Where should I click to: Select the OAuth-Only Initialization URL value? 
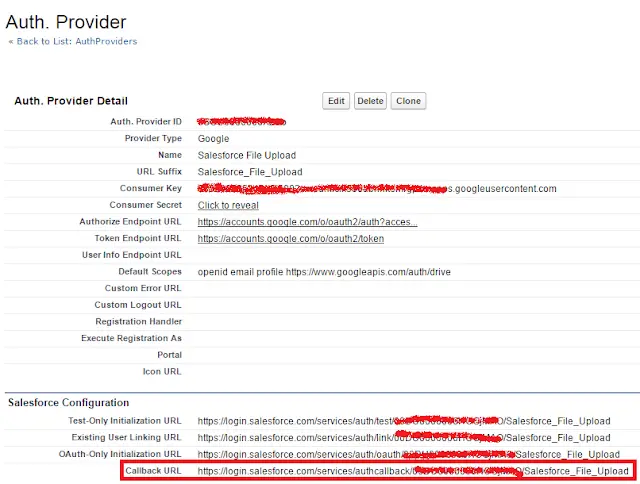(409, 454)
